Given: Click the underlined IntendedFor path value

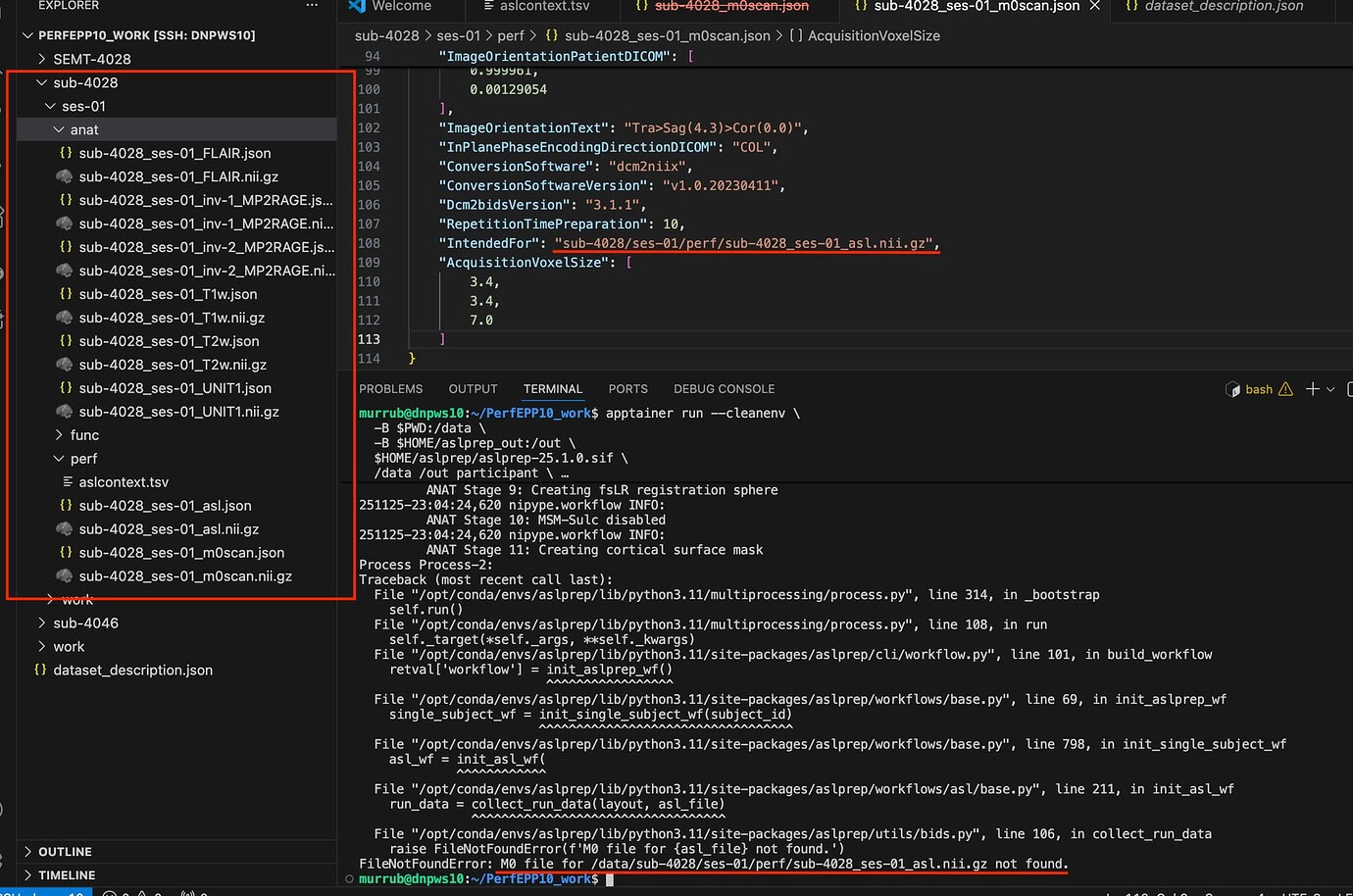Looking at the screenshot, I should tap(745, 243).
